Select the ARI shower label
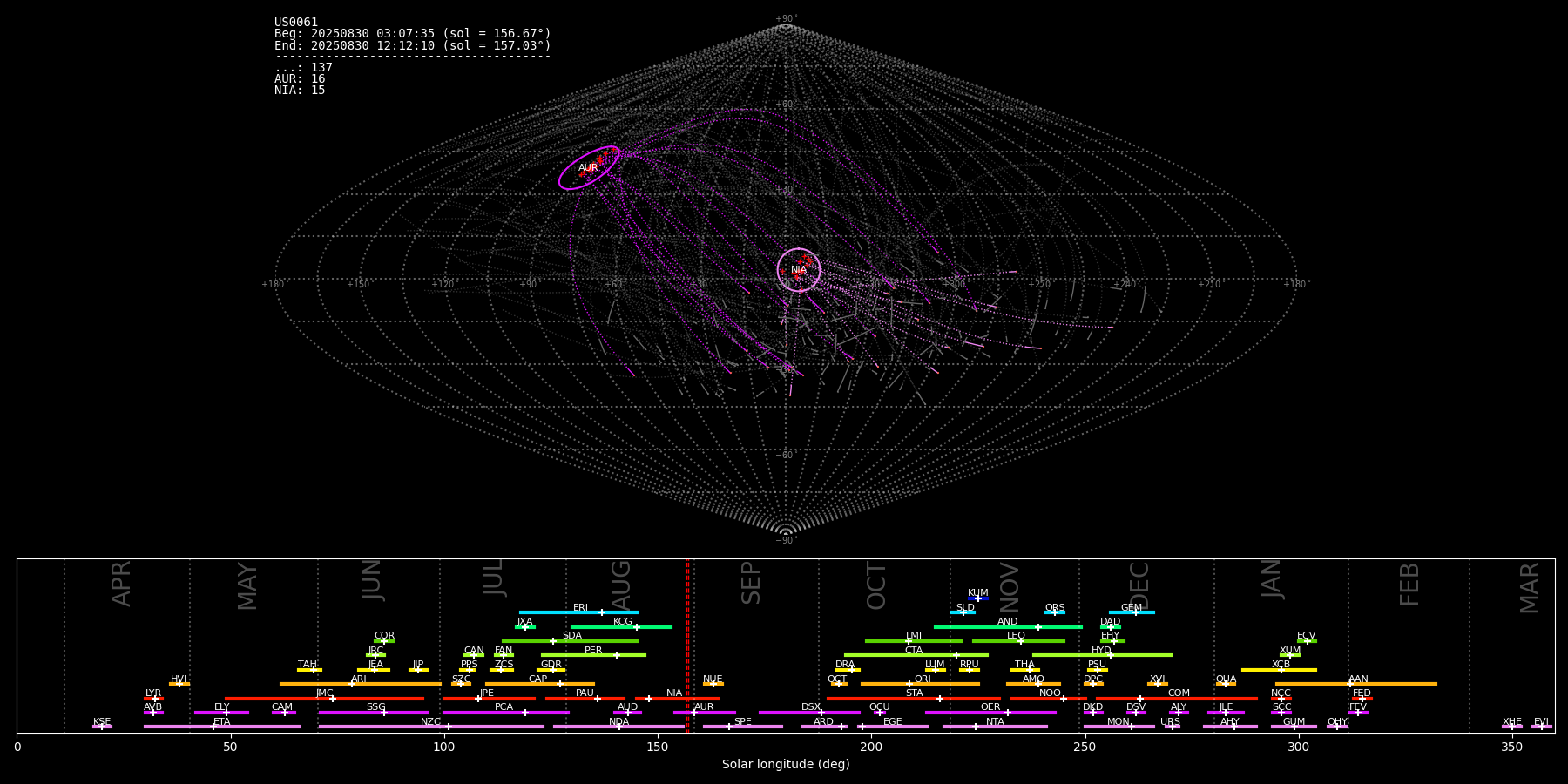Image resolution: width=1568 pixels, height=784 pixels. [x=359, y=679]
